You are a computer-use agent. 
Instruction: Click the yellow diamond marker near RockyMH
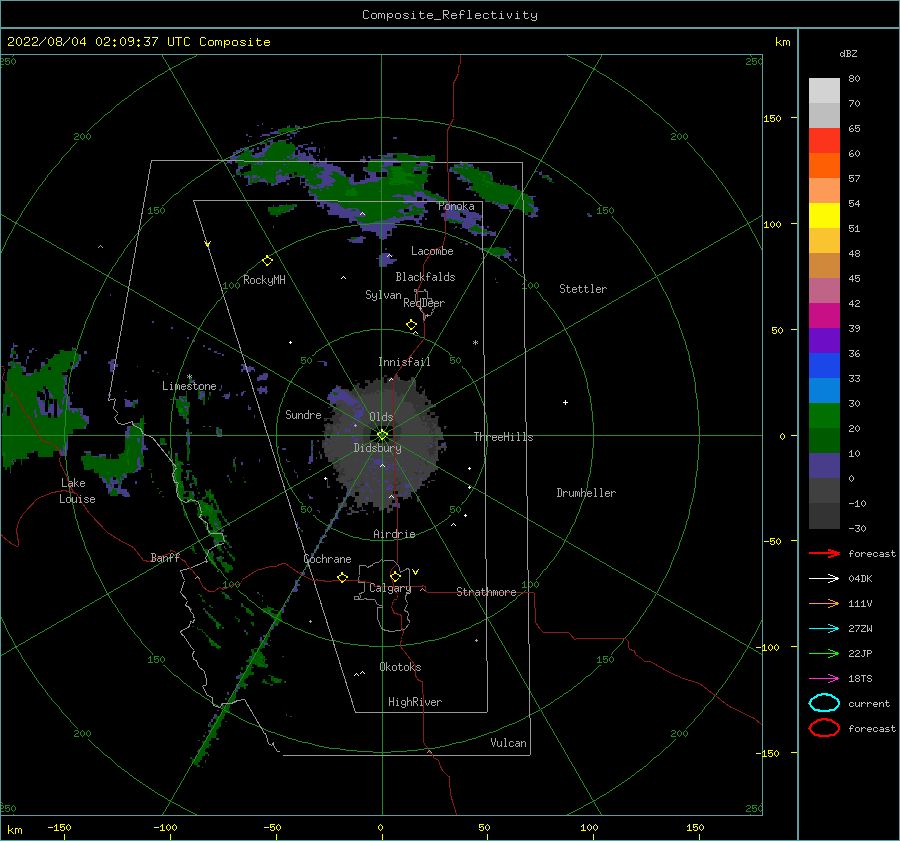pos(267,261)
